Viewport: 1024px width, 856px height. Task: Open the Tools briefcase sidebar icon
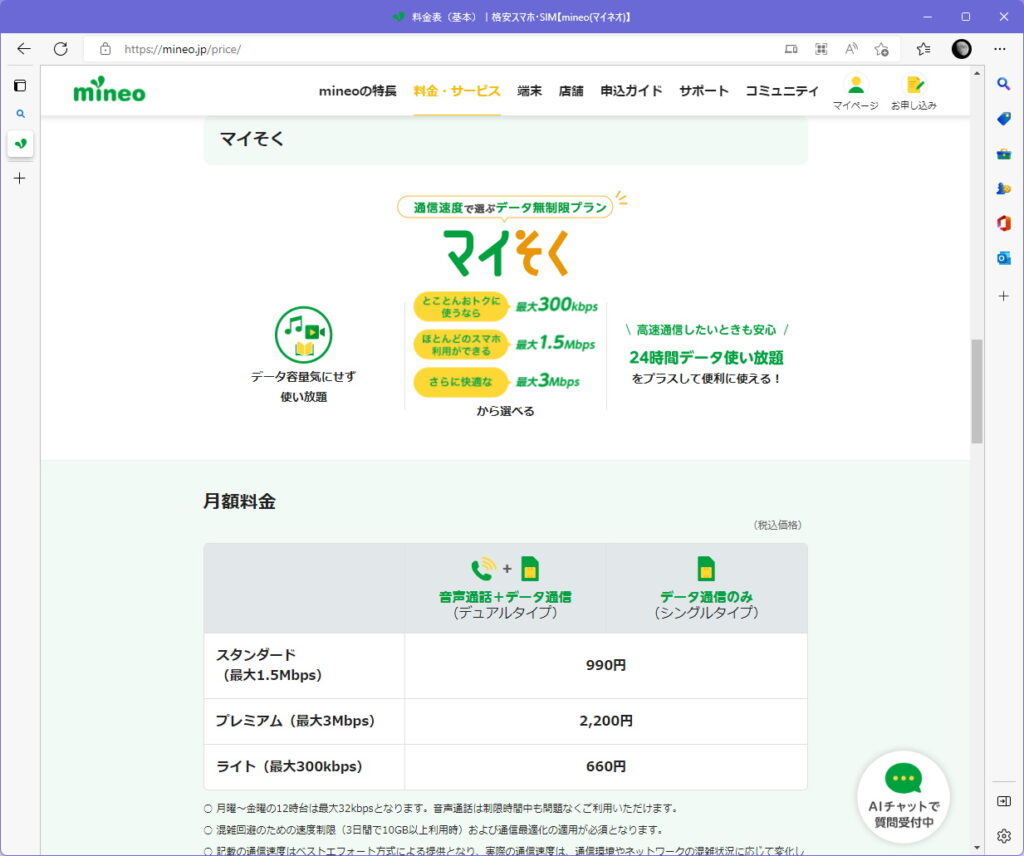coord(1004,154)
